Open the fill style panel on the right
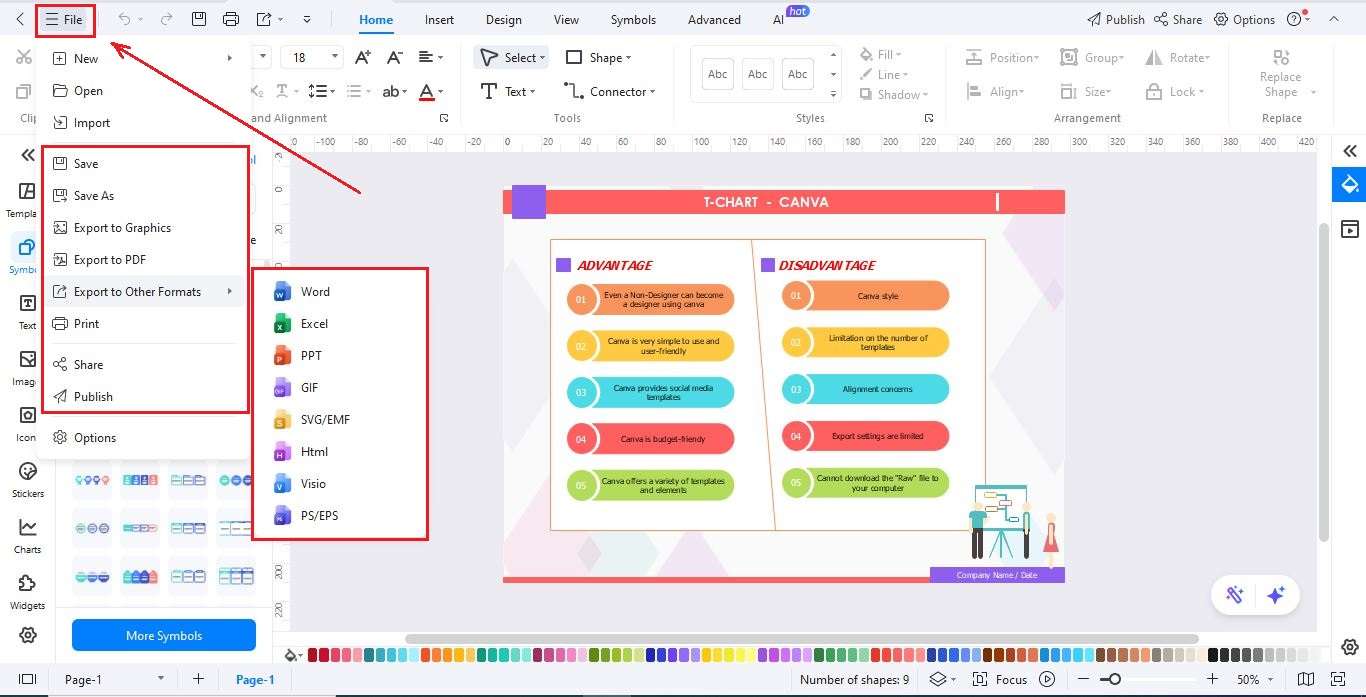Viewport: 1366px width, 697px height. (x=1350, y=184)
